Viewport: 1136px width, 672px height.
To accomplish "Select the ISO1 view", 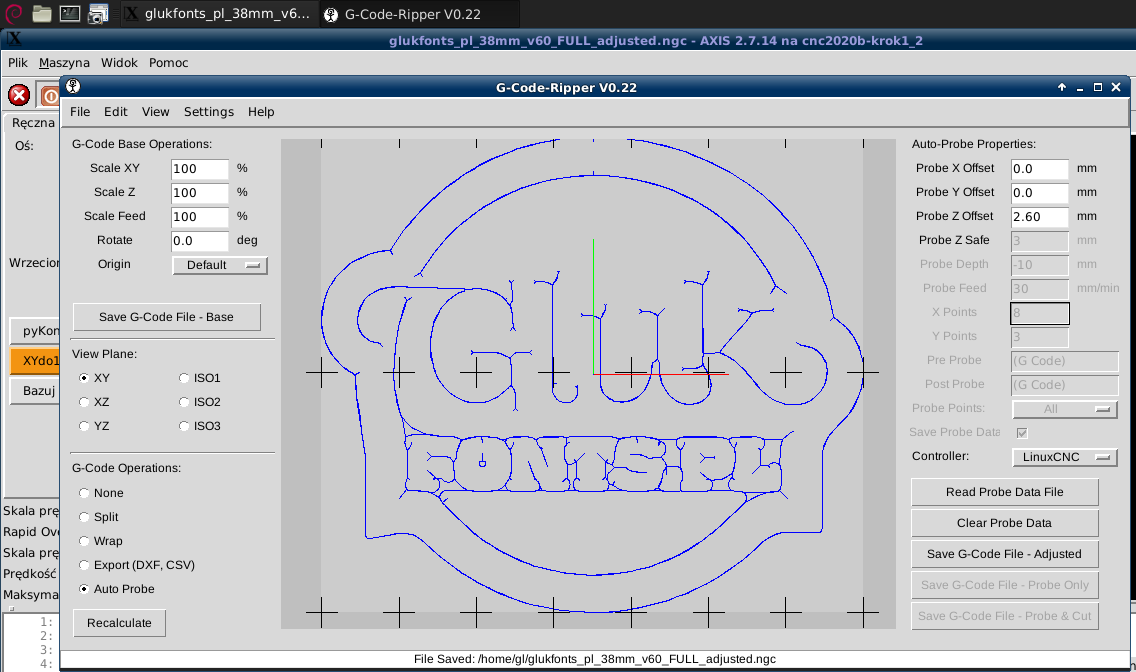I will pyautogui.click(x=184, y=378).
